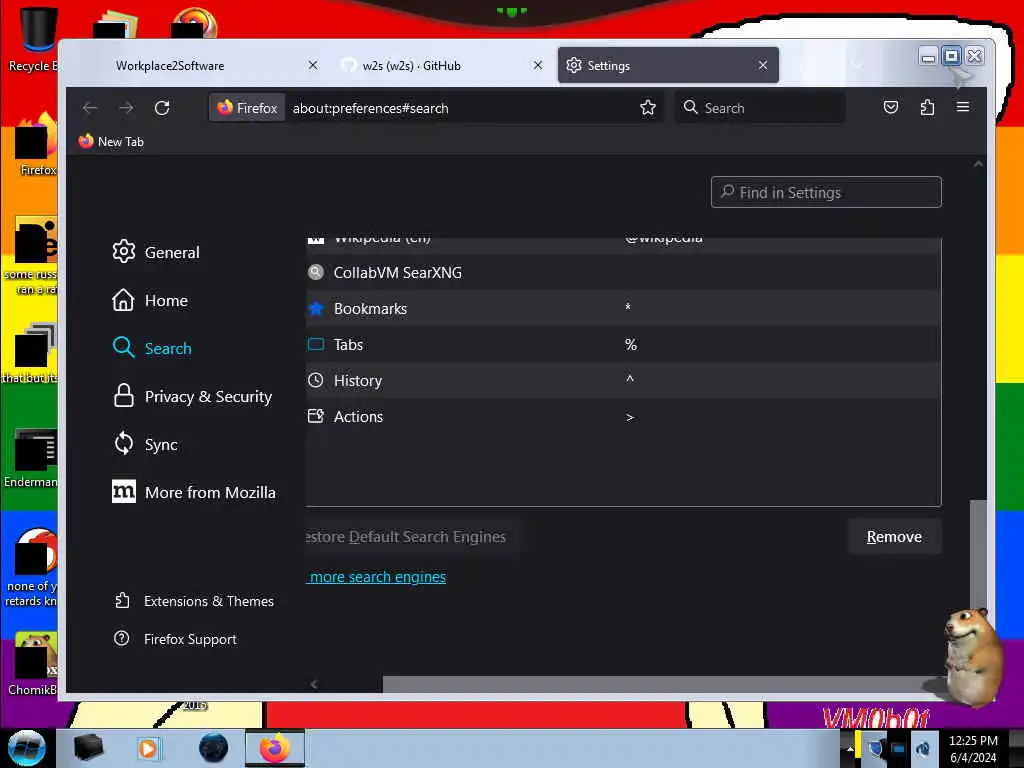Screen dimensions: 1024x768
Task: Open the New Tab bookmark
Action: tap(111, 141)
